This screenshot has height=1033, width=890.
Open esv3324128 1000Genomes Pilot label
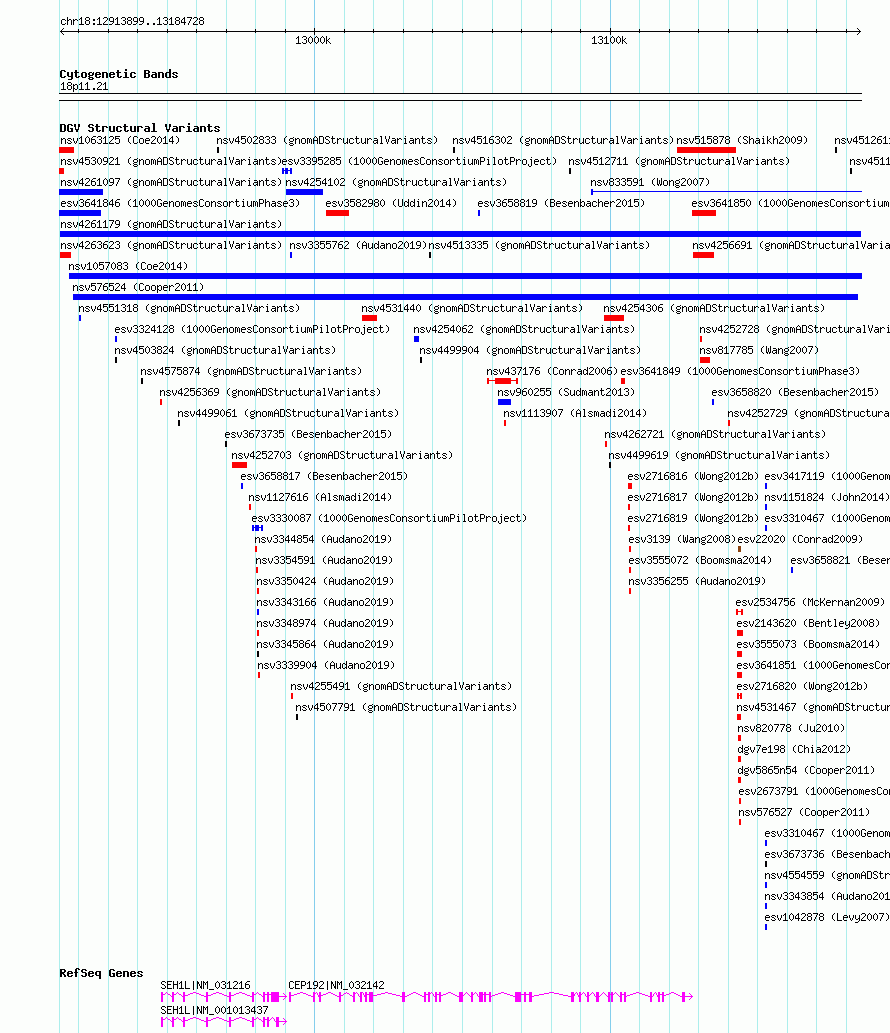[x=252, y=329]
